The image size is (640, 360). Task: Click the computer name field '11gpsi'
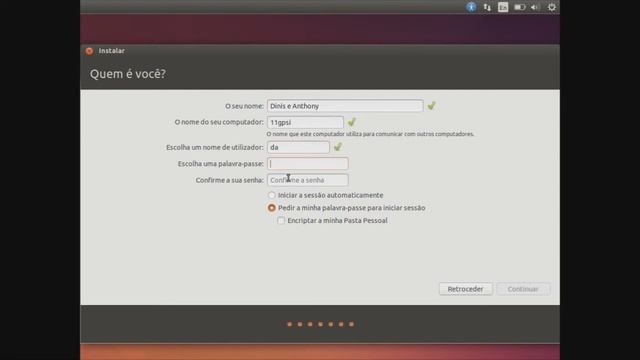coord(305,122)
